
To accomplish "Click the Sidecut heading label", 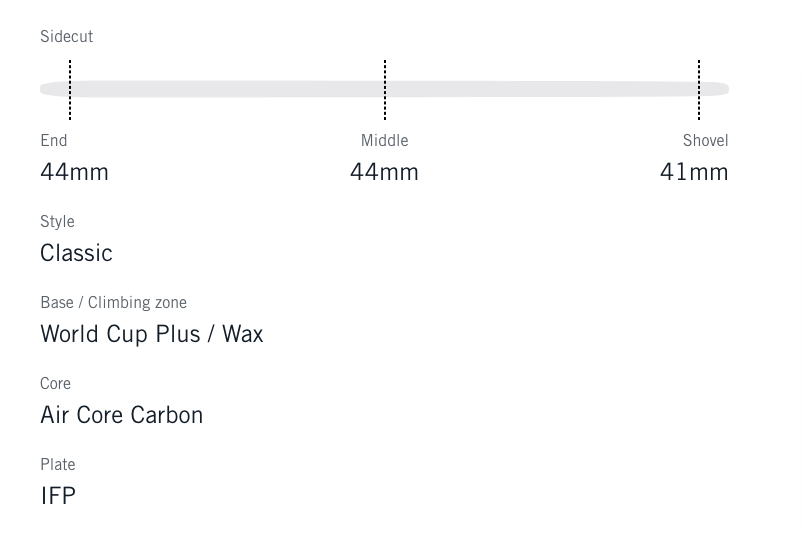I will [x=66, y=37].
